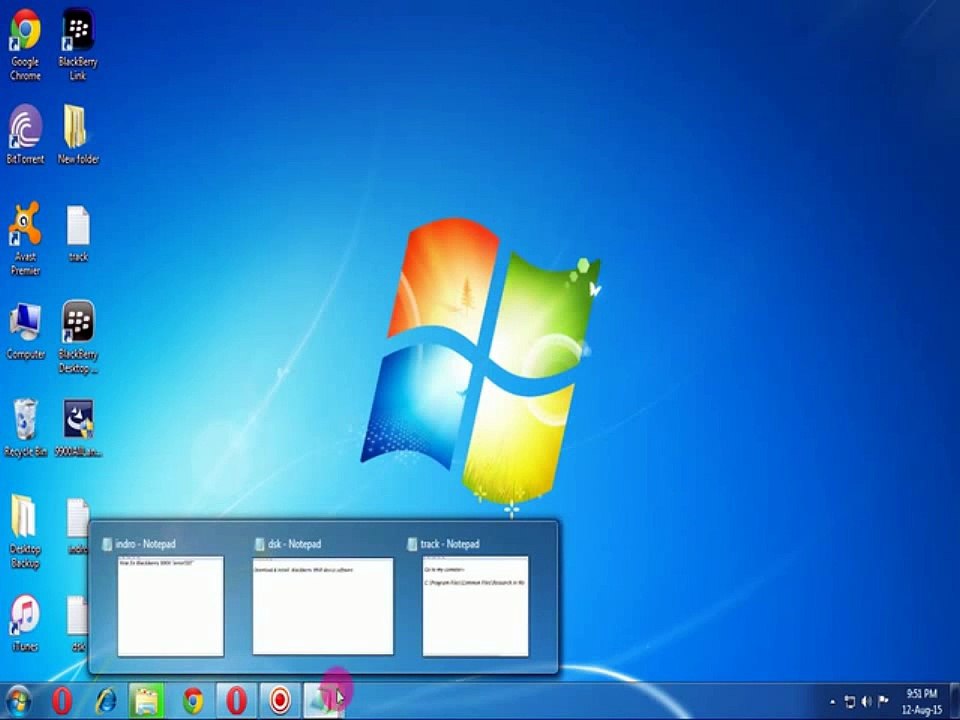The image size is (960, 720).
Task: Select the Computer desktop icon
Action: (x=25, y=331)
